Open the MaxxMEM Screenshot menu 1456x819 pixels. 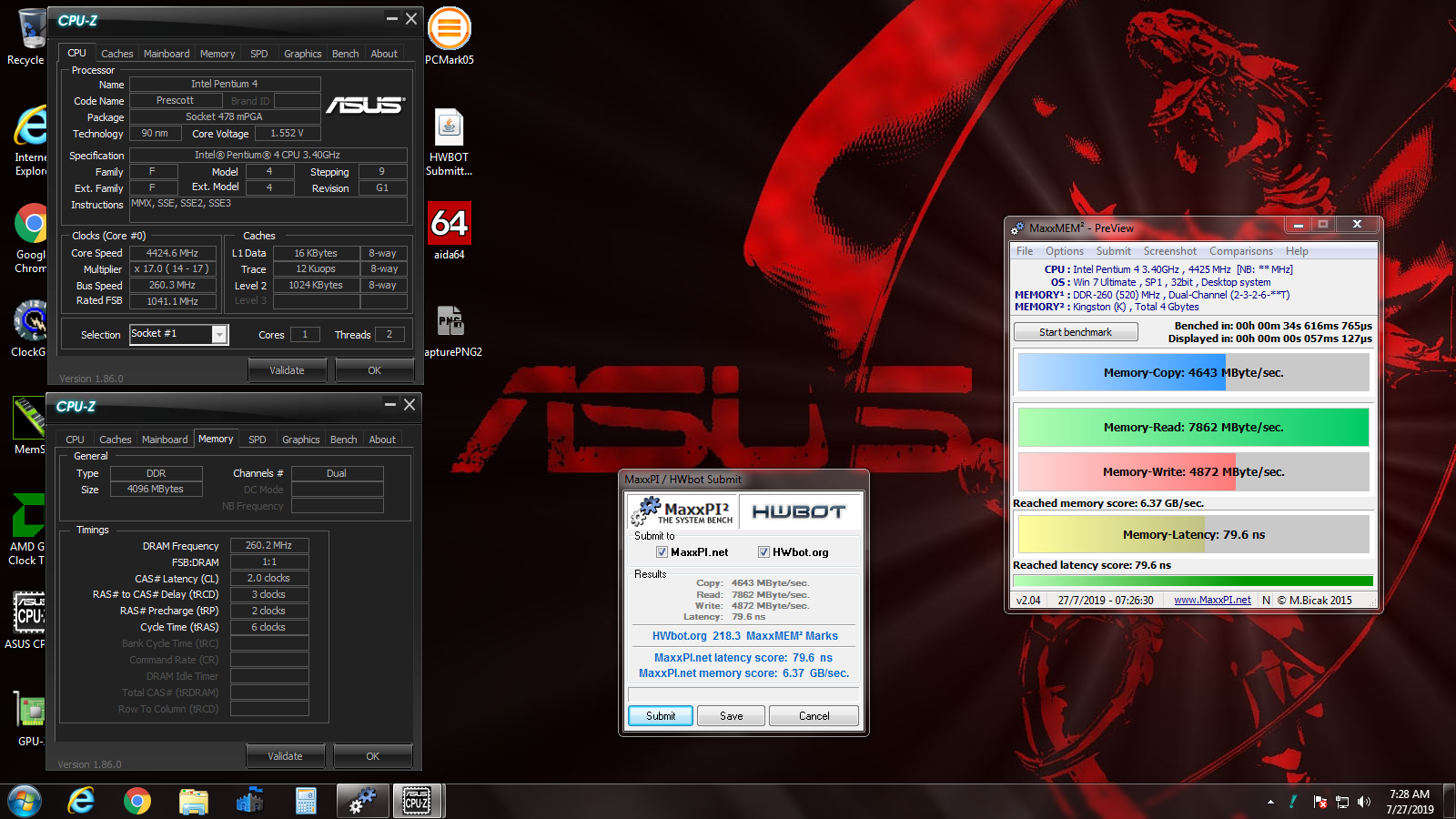[1170, 251]
